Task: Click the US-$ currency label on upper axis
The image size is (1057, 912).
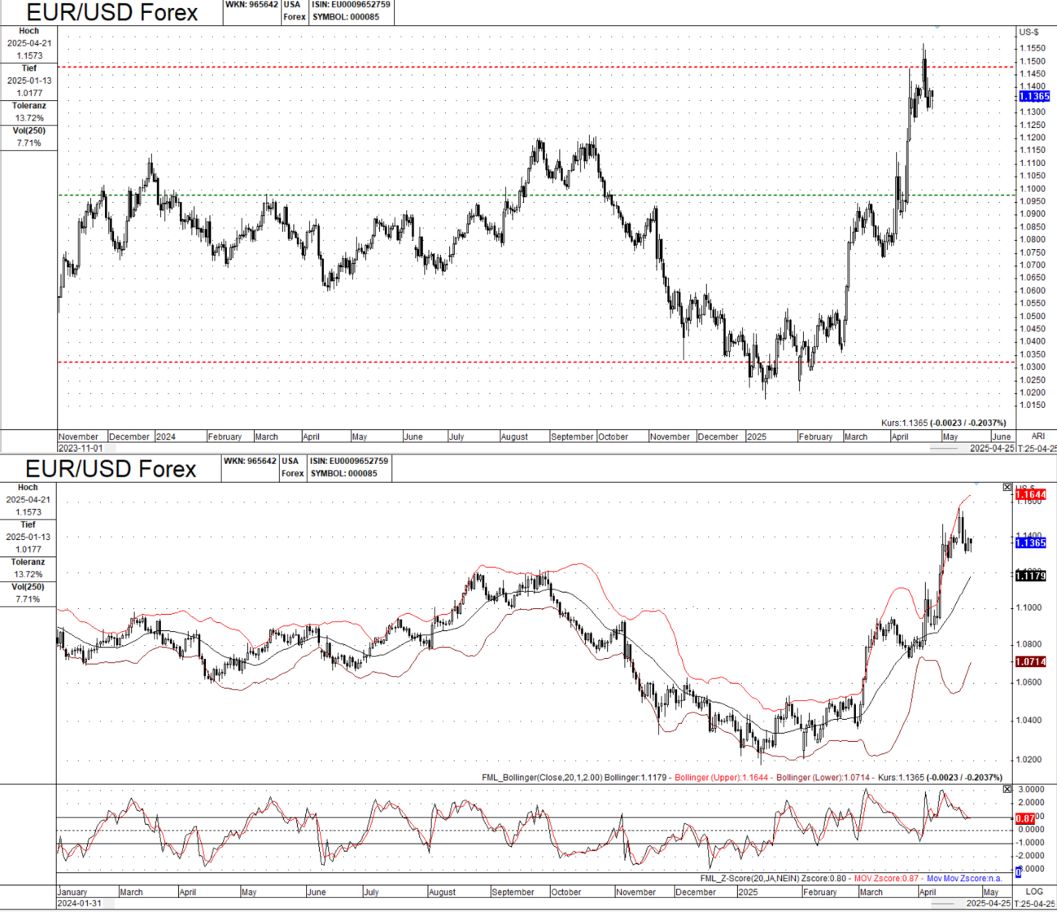Action: (x=1029, y=32)
